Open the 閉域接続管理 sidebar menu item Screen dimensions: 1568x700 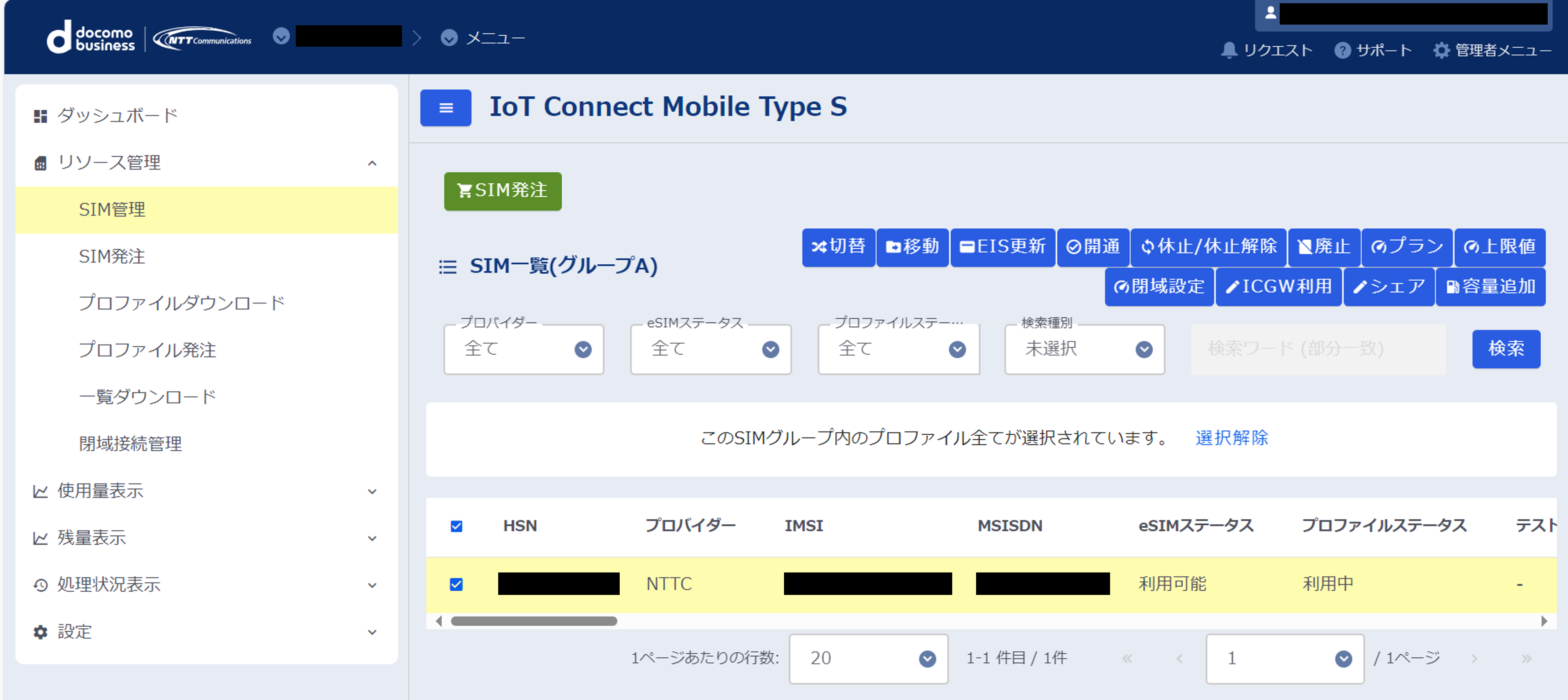[x=130, y=444]
